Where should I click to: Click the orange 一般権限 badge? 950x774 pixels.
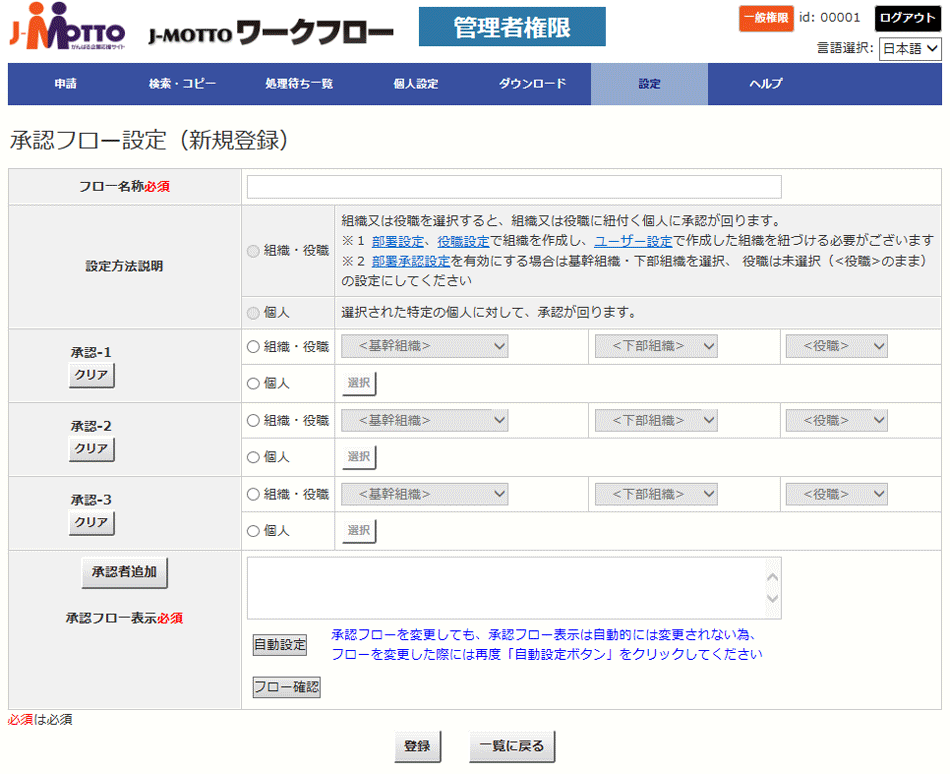pyautogui.click(x=765, y=18)
